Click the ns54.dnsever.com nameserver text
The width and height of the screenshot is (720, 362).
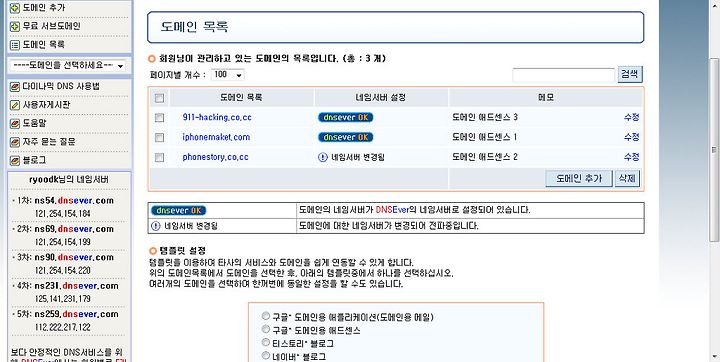[74, 201]
